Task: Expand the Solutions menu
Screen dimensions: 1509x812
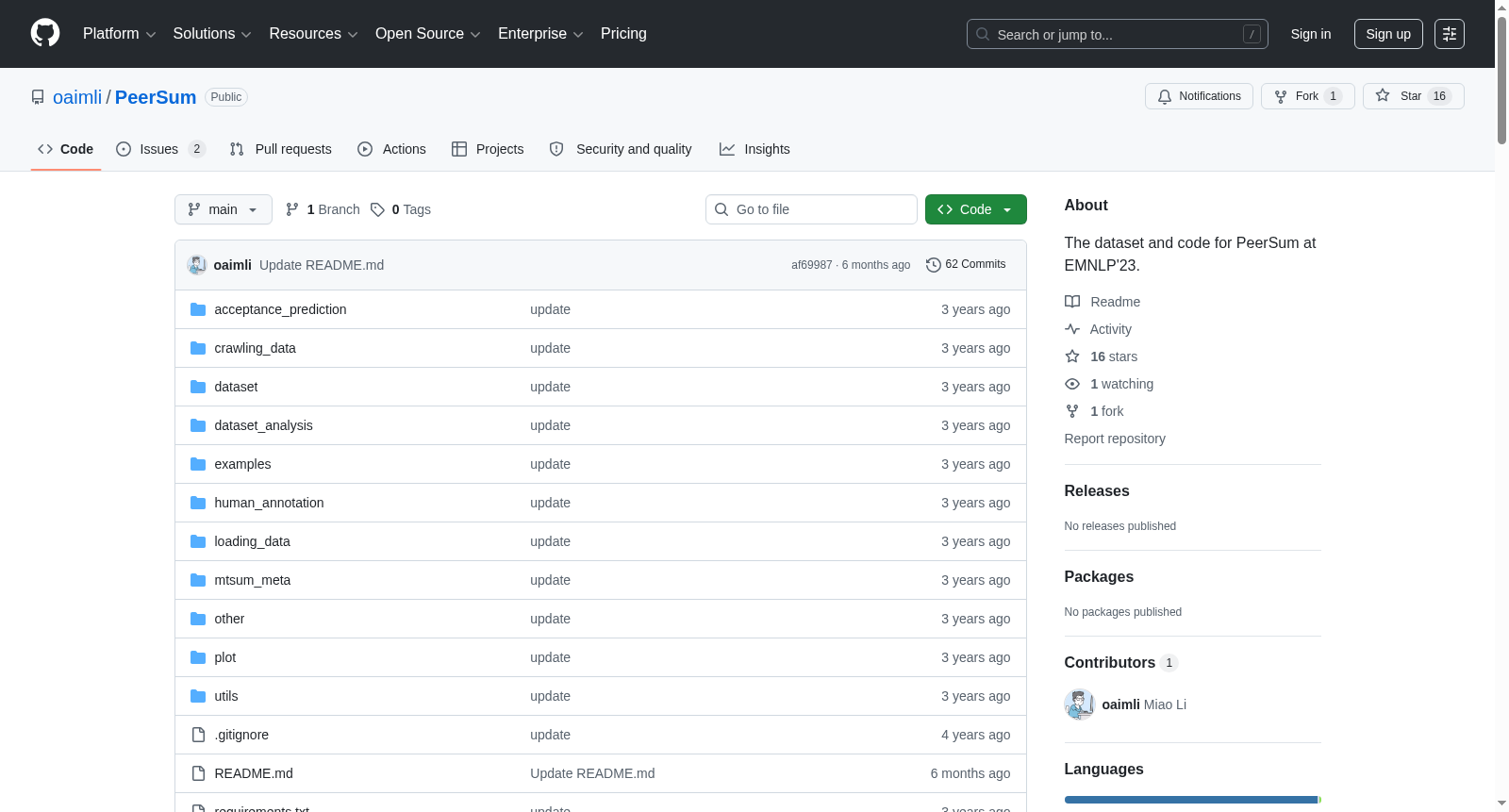Action: click(x=212, y=34)
